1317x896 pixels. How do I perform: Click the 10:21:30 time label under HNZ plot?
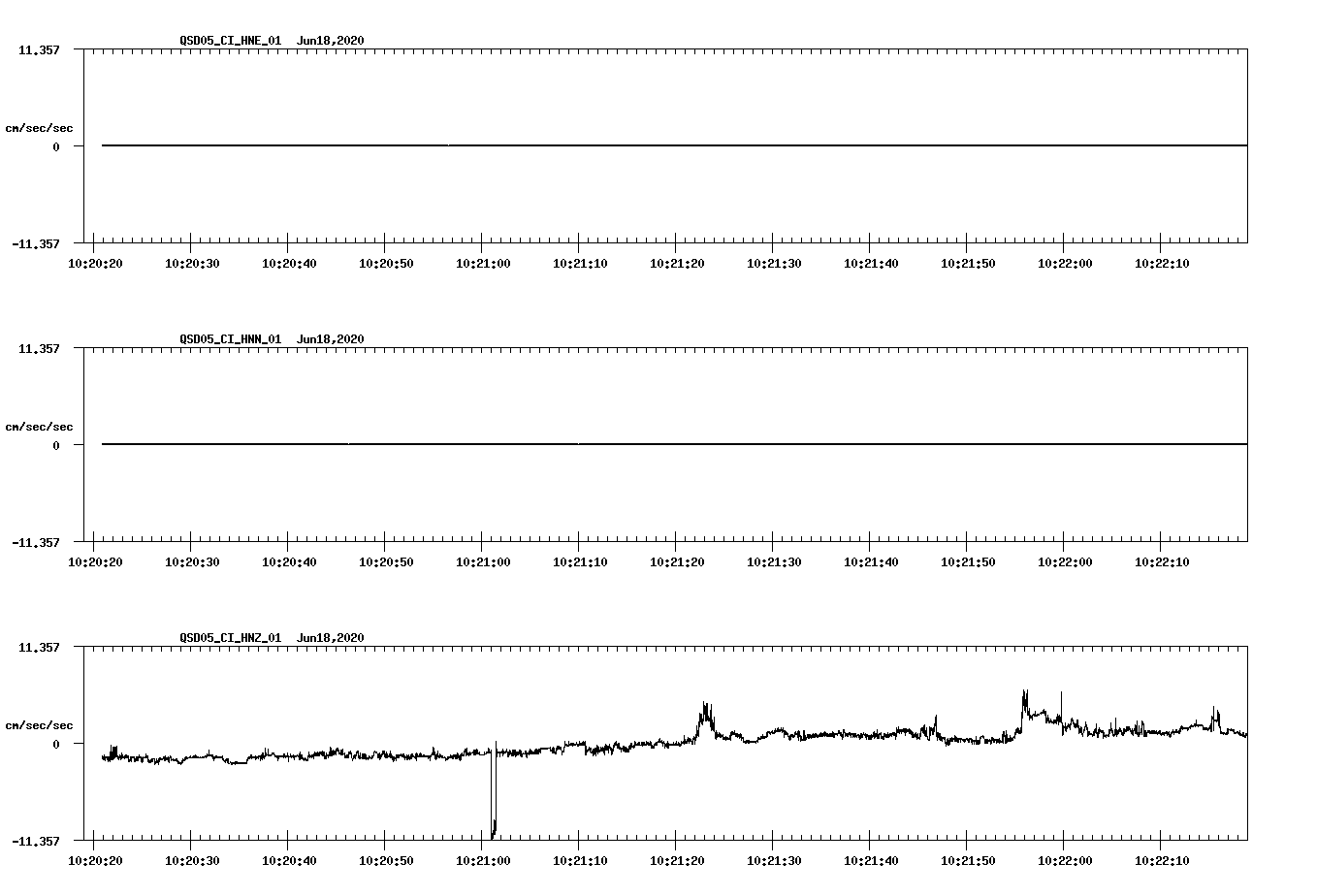774,861
